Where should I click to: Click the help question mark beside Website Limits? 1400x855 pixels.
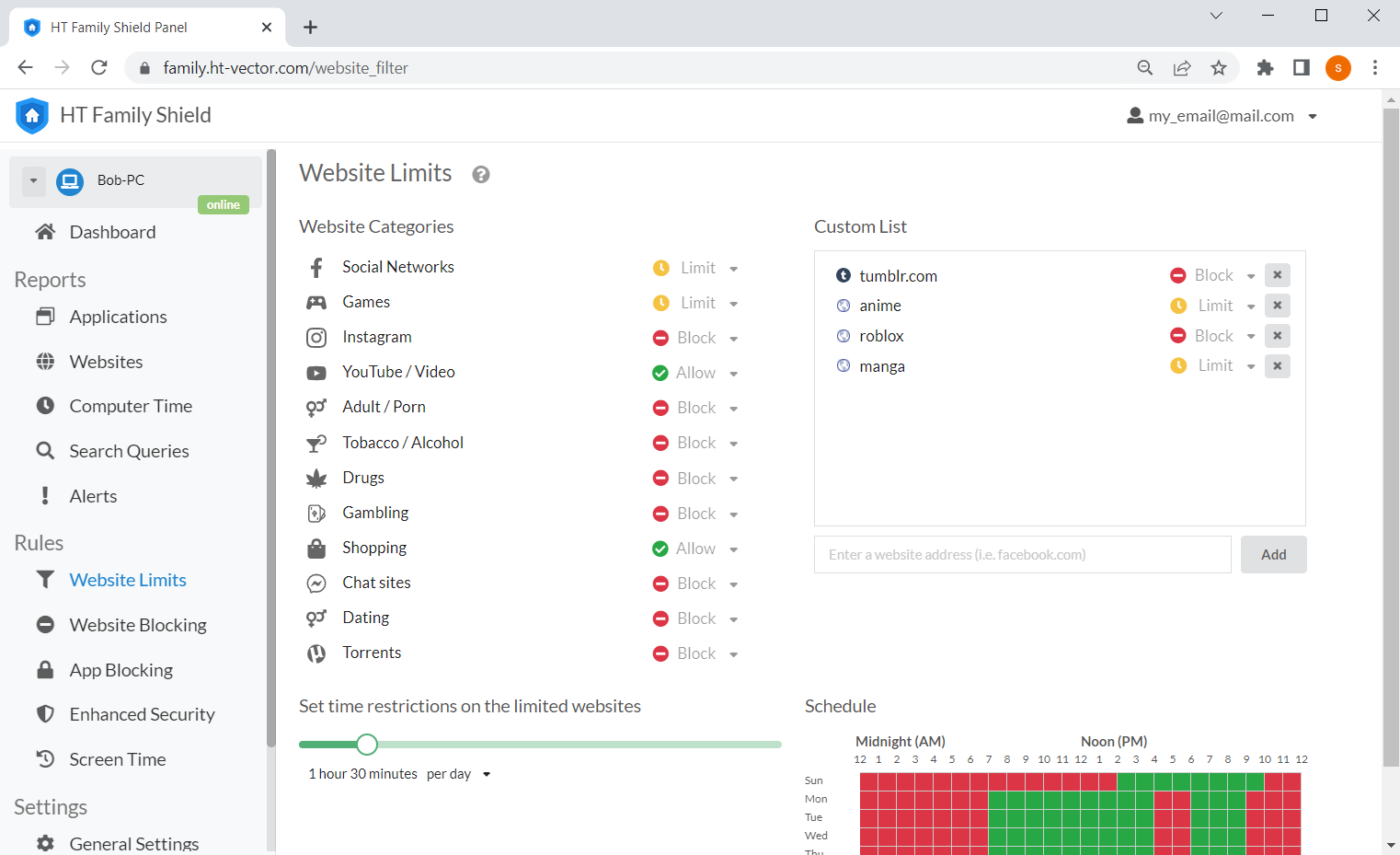tap(480, 174)
